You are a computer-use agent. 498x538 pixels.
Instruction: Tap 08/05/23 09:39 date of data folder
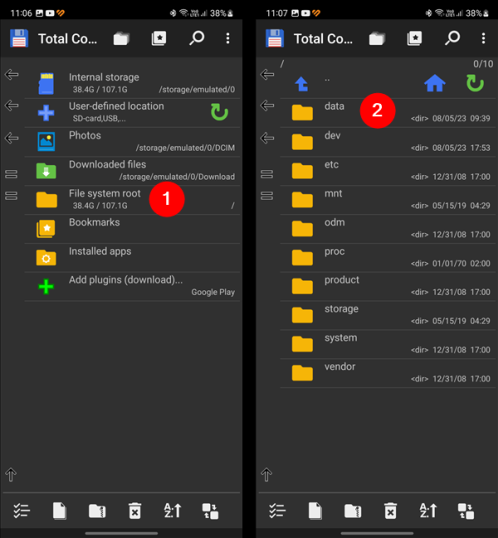point(461,119)
